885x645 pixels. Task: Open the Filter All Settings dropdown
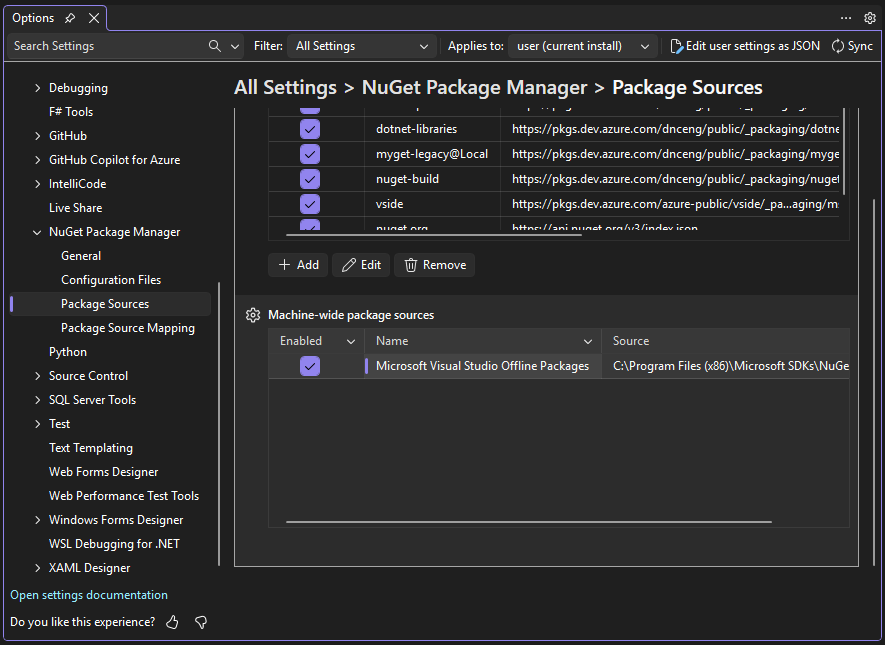[x=362, y=46]
